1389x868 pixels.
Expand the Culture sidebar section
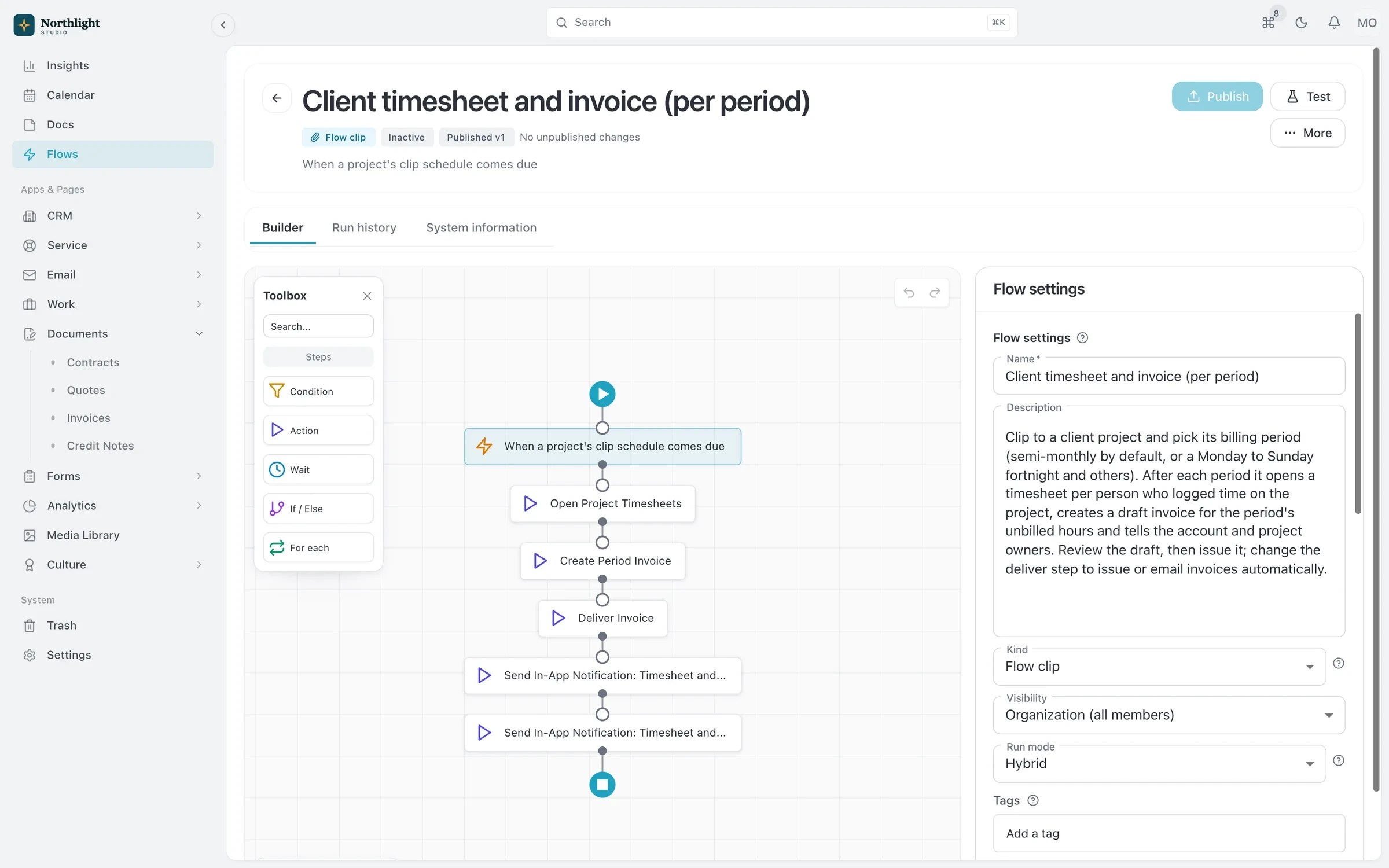[x=113, y=565]
